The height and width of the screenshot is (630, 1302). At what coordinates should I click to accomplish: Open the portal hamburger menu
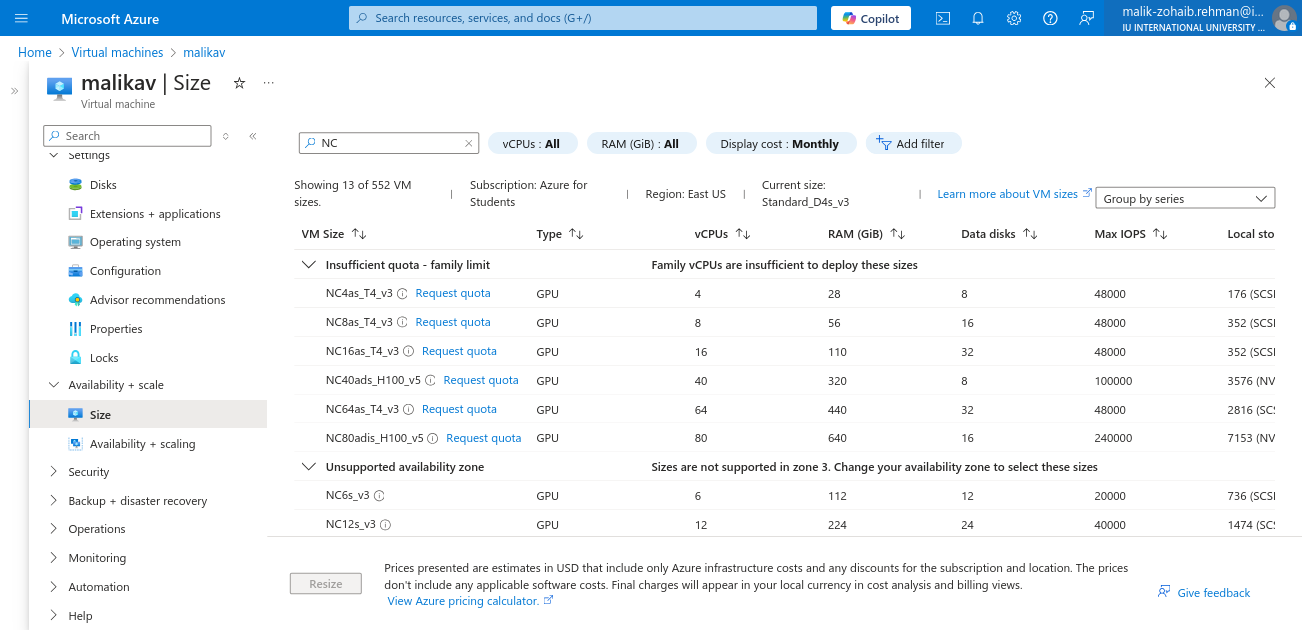pos(22,18)
